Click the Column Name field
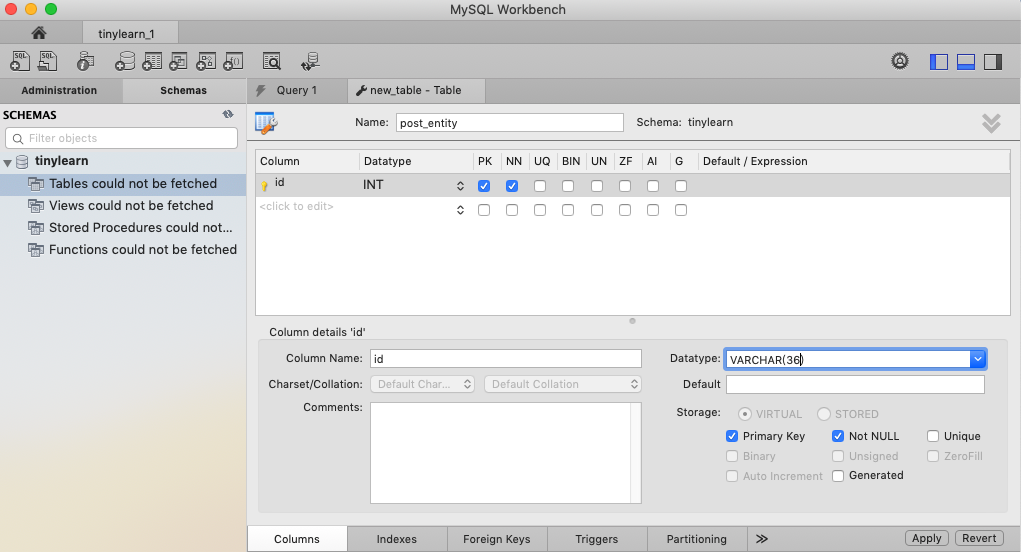Image resolution: width=1021 pixels, height=552 pixels. 506,359
